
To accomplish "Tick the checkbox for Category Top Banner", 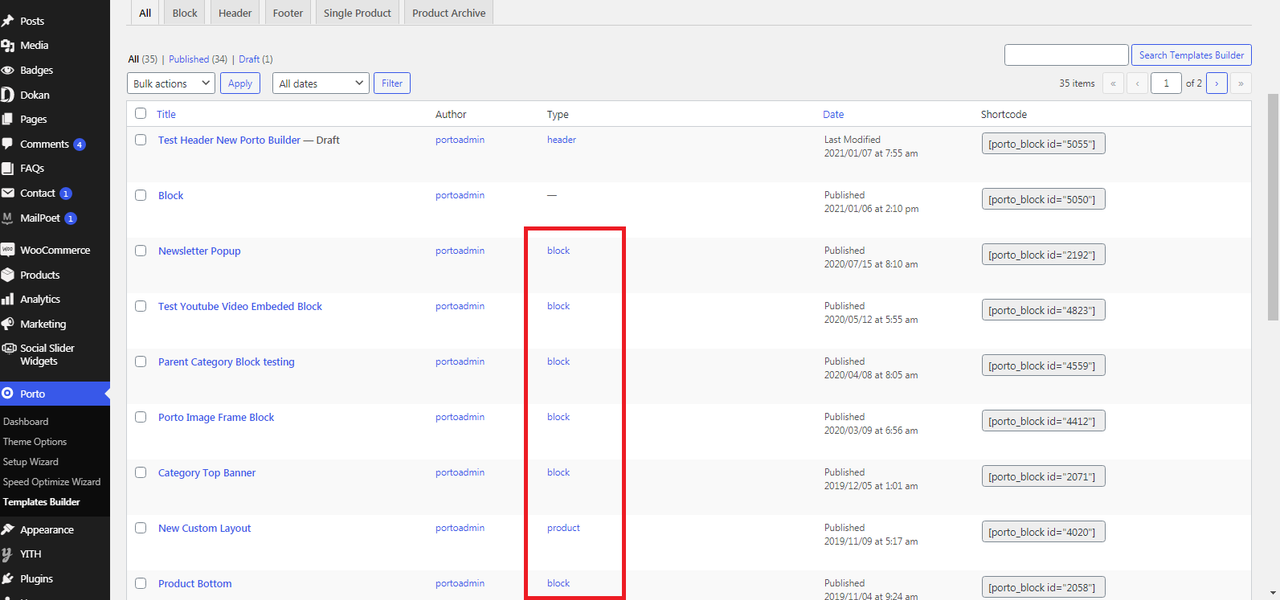I will click(141, 473).
